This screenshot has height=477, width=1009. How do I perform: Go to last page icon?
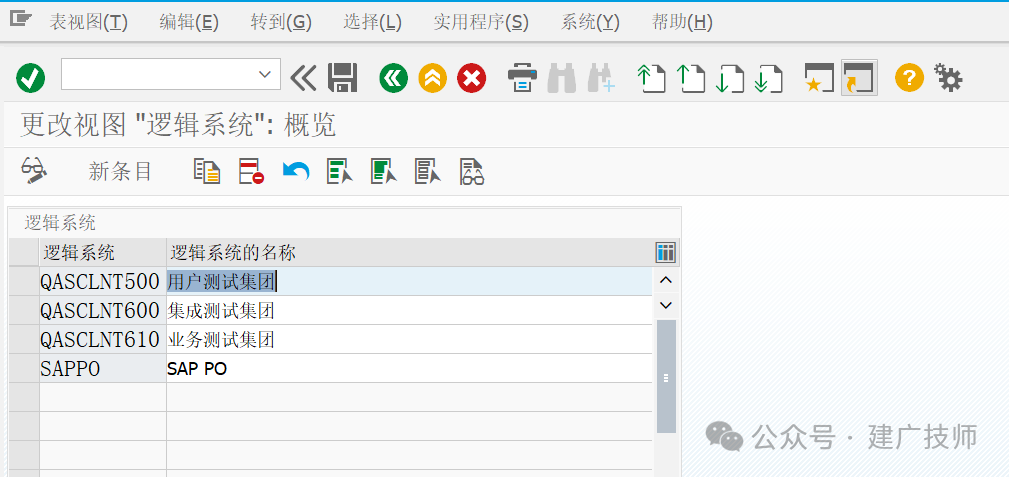[769, 79]
